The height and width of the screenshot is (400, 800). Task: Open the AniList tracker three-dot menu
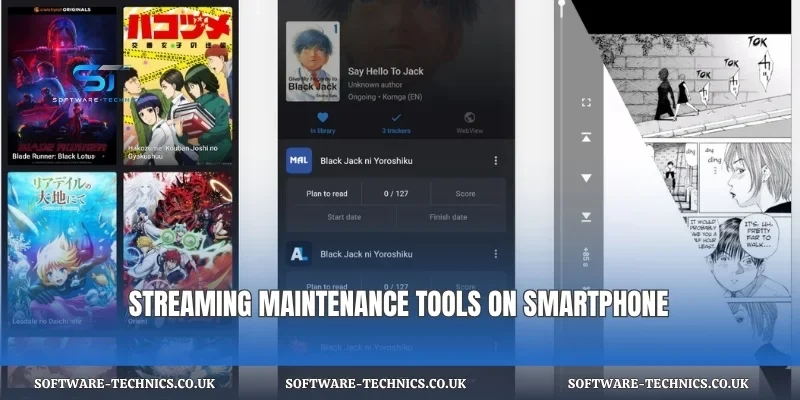(495, 254)
